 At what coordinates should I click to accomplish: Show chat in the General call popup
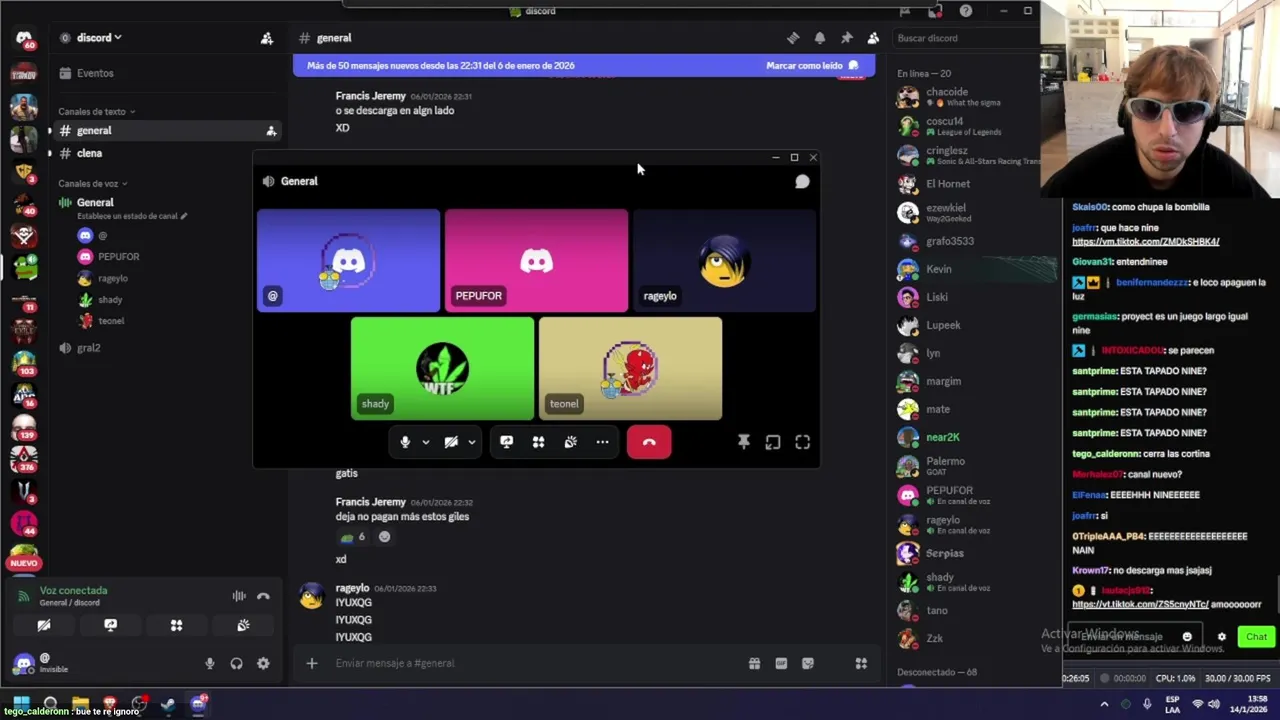pyautogui.click(x=802, y=181)
